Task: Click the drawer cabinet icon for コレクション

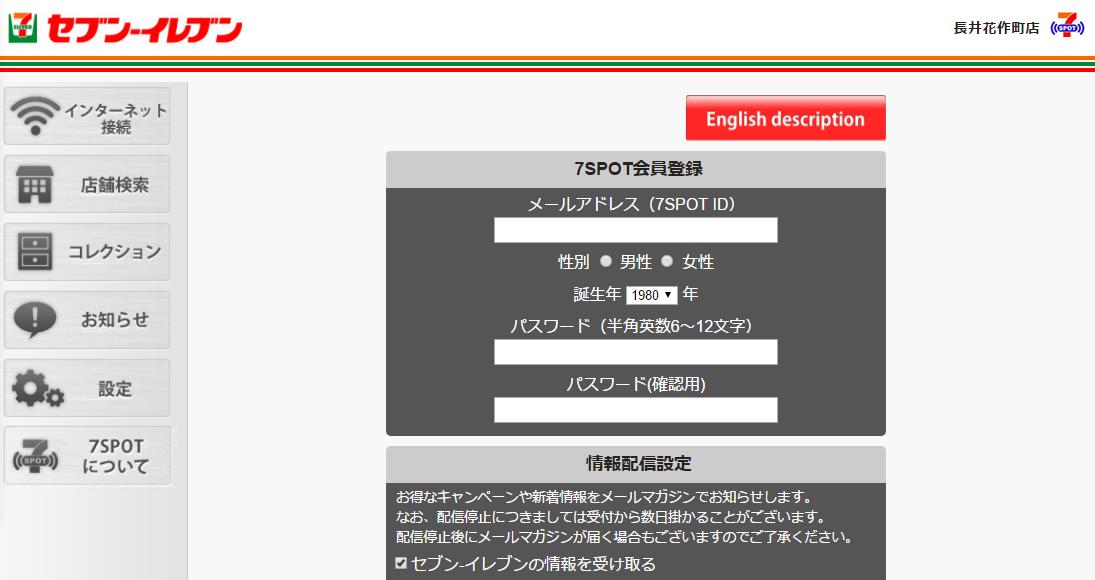Action: tap(36, 252)
